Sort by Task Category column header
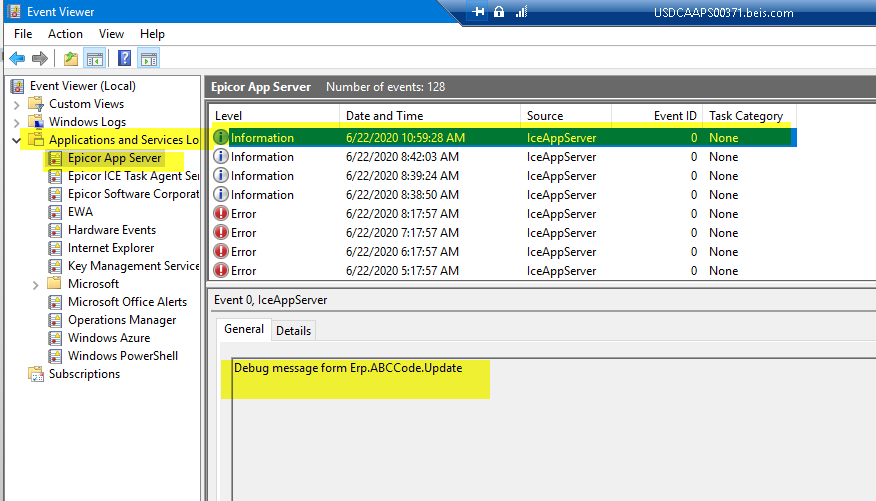 click(x=749, y=116)
